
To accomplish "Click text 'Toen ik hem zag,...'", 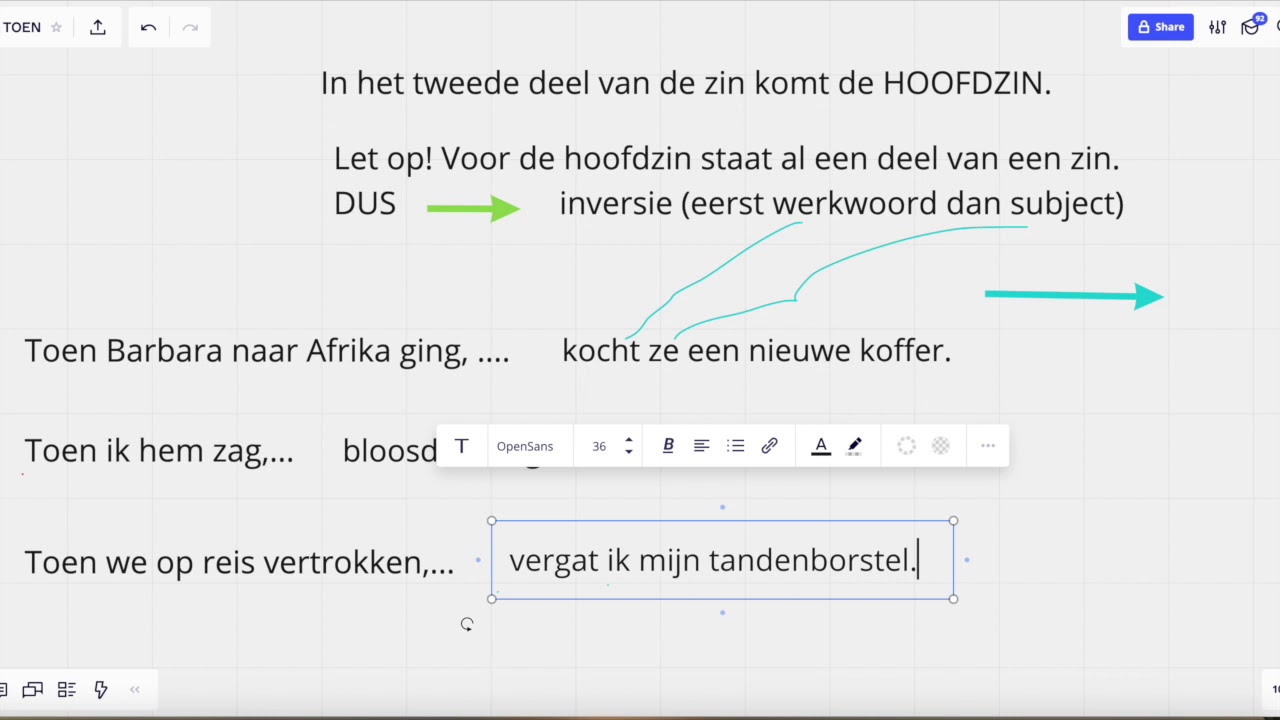I will coord(159,451).
